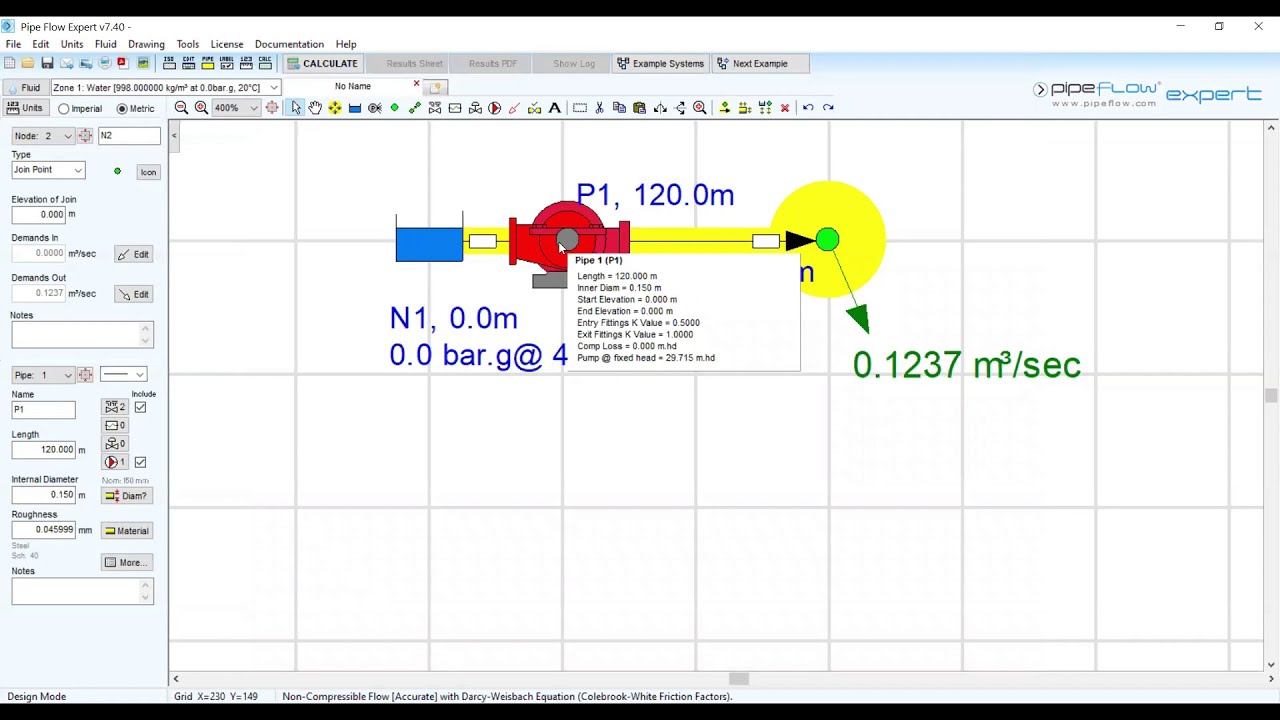Open the Node number dropdown
The height and width of the screenshot is (720, 1280).
(x=68, y=136)
